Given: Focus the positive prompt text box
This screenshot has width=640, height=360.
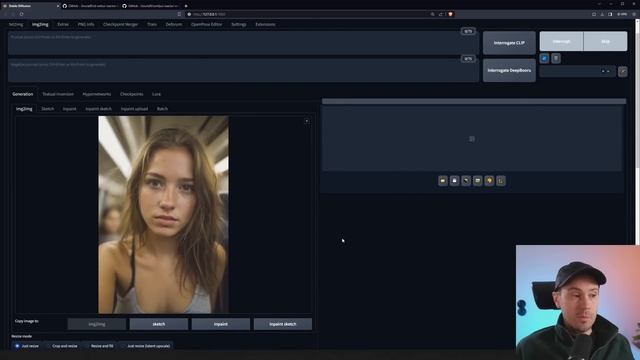Looking at the screenshot, I should pyautogui.click(x=243, y=43).
